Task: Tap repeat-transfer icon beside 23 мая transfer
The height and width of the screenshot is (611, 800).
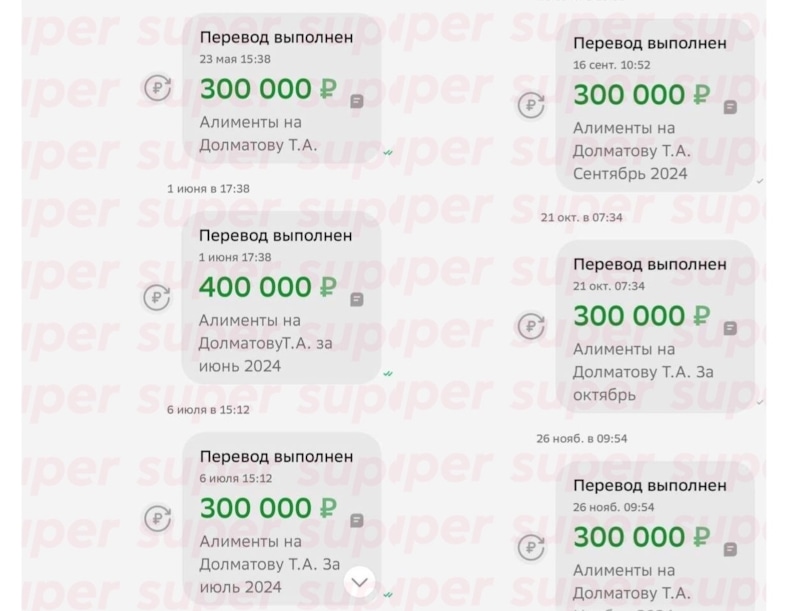Action: (x=157, y=88)
